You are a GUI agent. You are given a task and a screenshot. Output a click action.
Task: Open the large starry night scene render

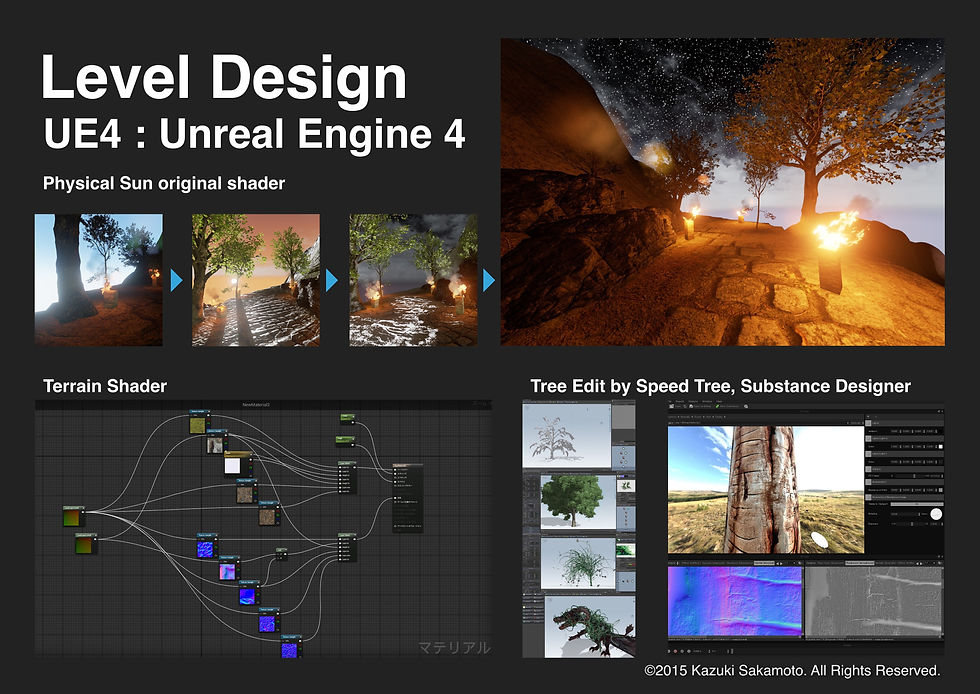[722, 192]
